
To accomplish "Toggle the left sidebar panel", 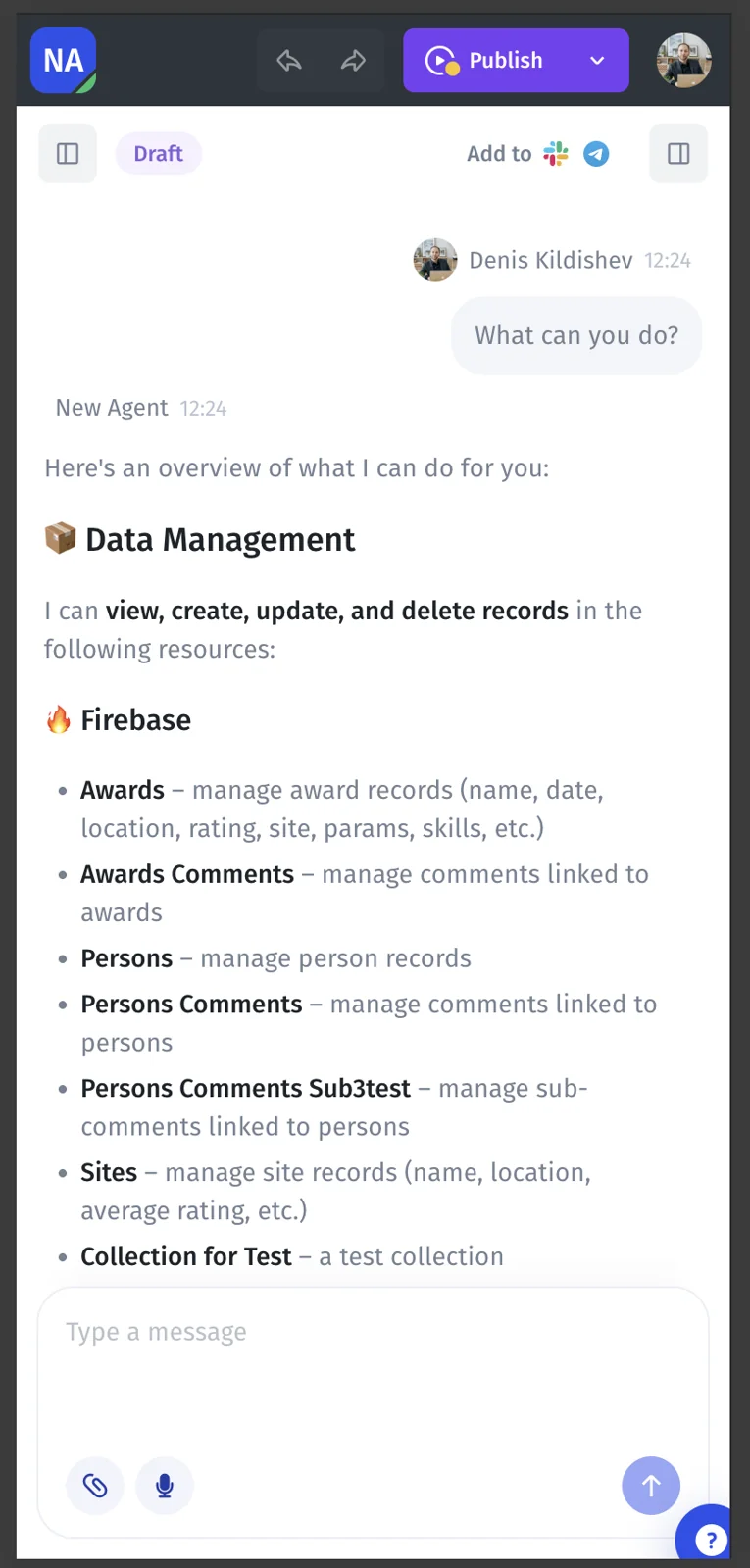I will [68, 154].
